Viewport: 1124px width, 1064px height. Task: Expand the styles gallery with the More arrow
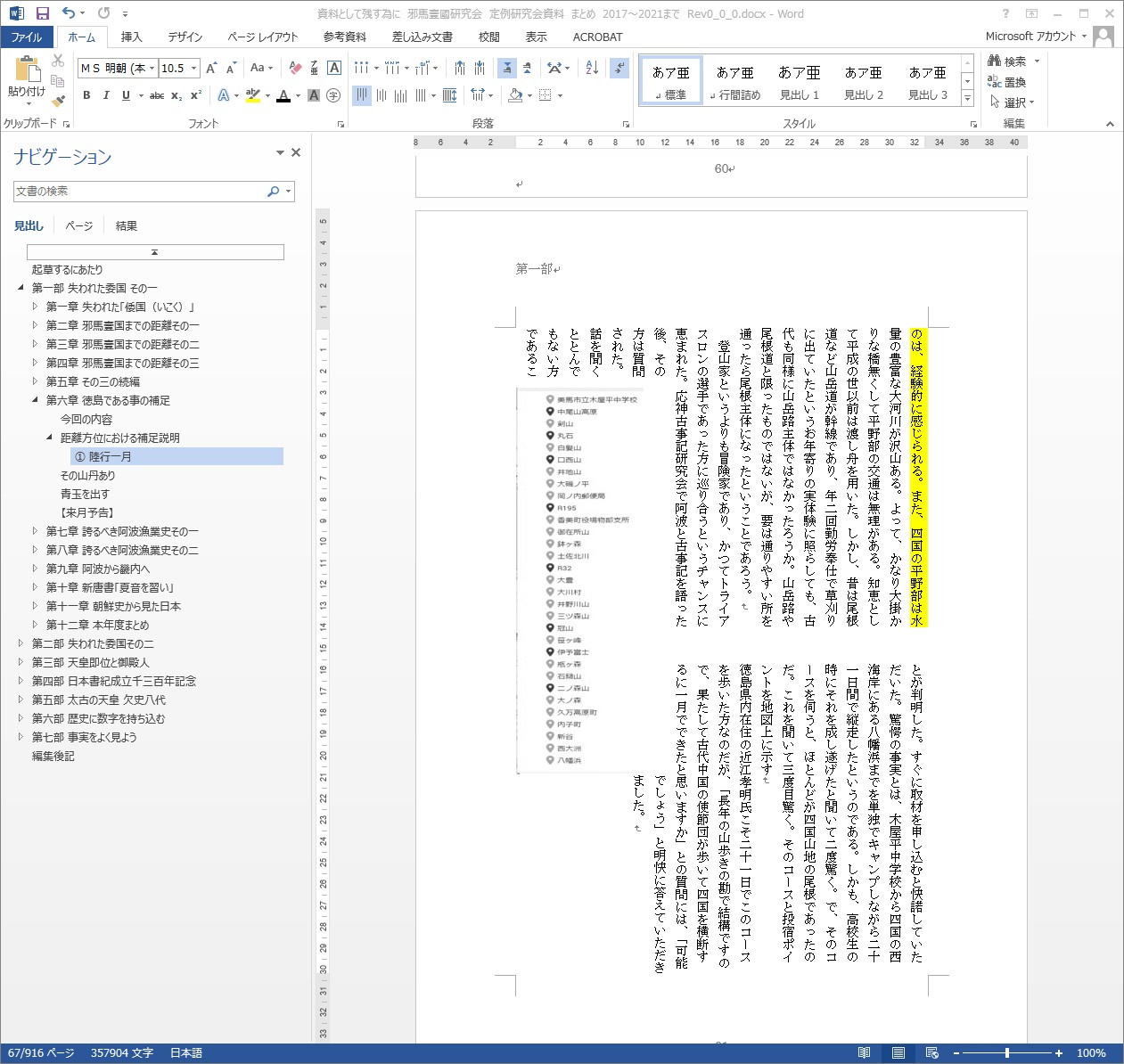coord(967,99)
